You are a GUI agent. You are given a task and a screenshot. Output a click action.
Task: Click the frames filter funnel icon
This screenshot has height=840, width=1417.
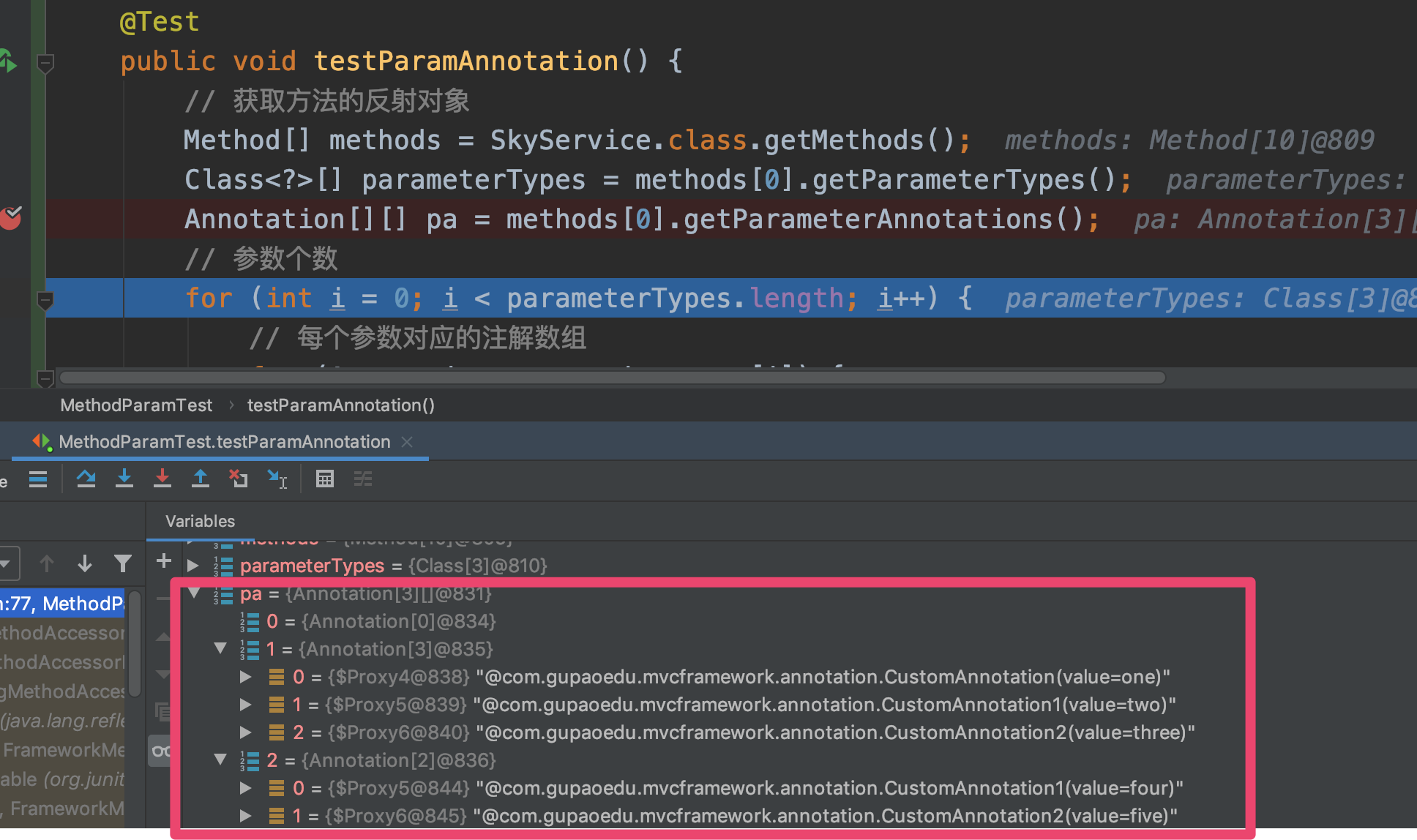click(123, 563)
